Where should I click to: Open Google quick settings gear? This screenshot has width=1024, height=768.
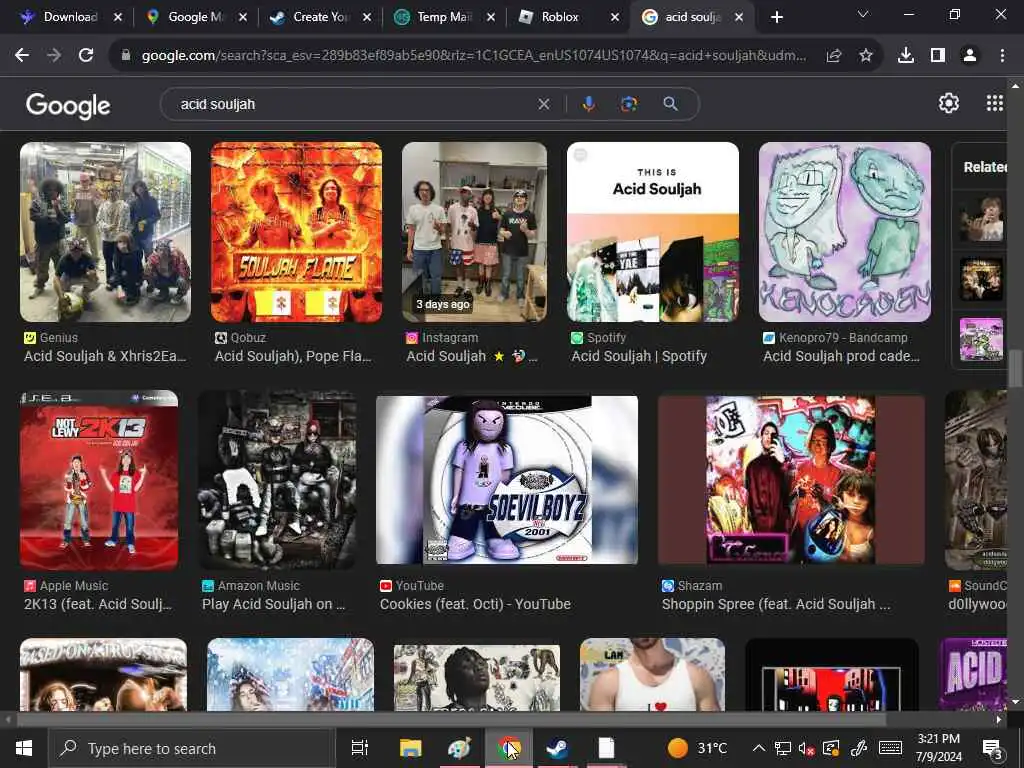[x=948, y=103]
